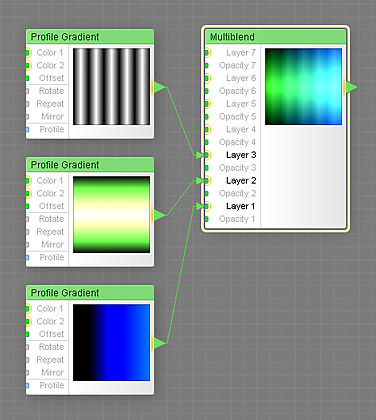Click Profile input of blue gradient node

click(x=28, y=385)
